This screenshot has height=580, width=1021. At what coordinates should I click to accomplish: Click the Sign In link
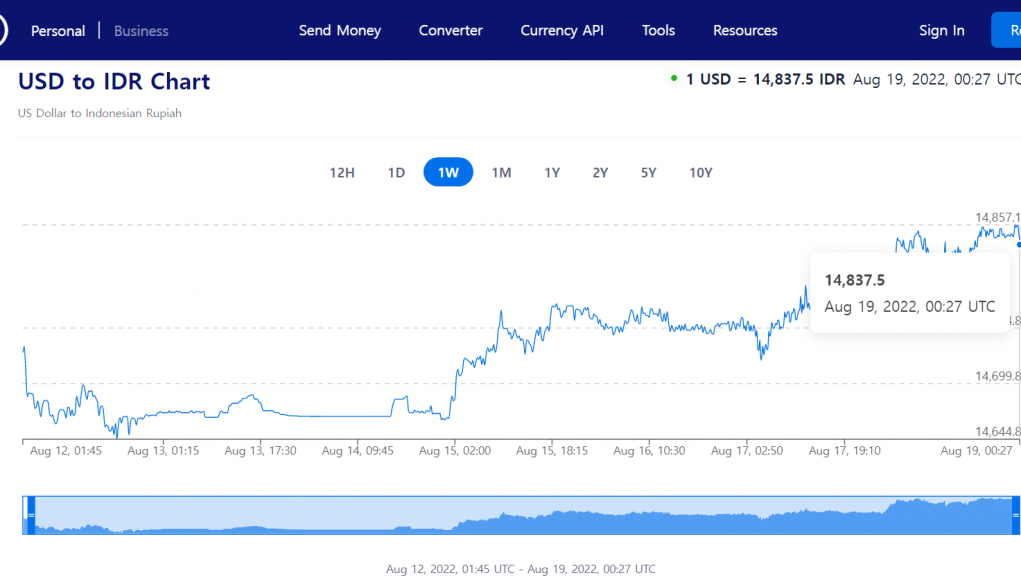(x=941, y=30)
